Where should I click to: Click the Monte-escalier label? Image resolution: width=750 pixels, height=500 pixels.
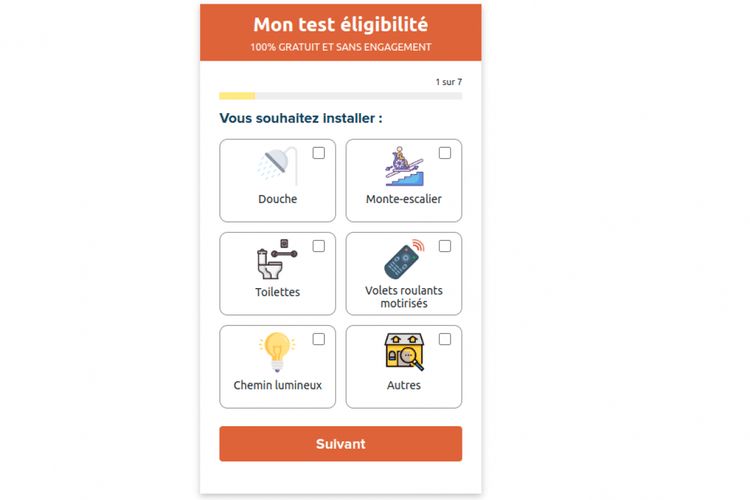point(404,199)
